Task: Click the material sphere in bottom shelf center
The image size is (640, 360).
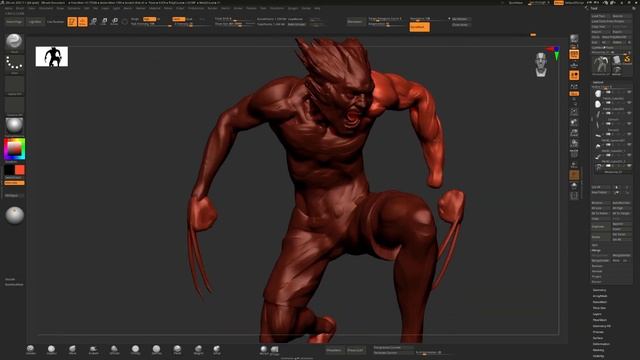Action: click(x=264, y=349)
